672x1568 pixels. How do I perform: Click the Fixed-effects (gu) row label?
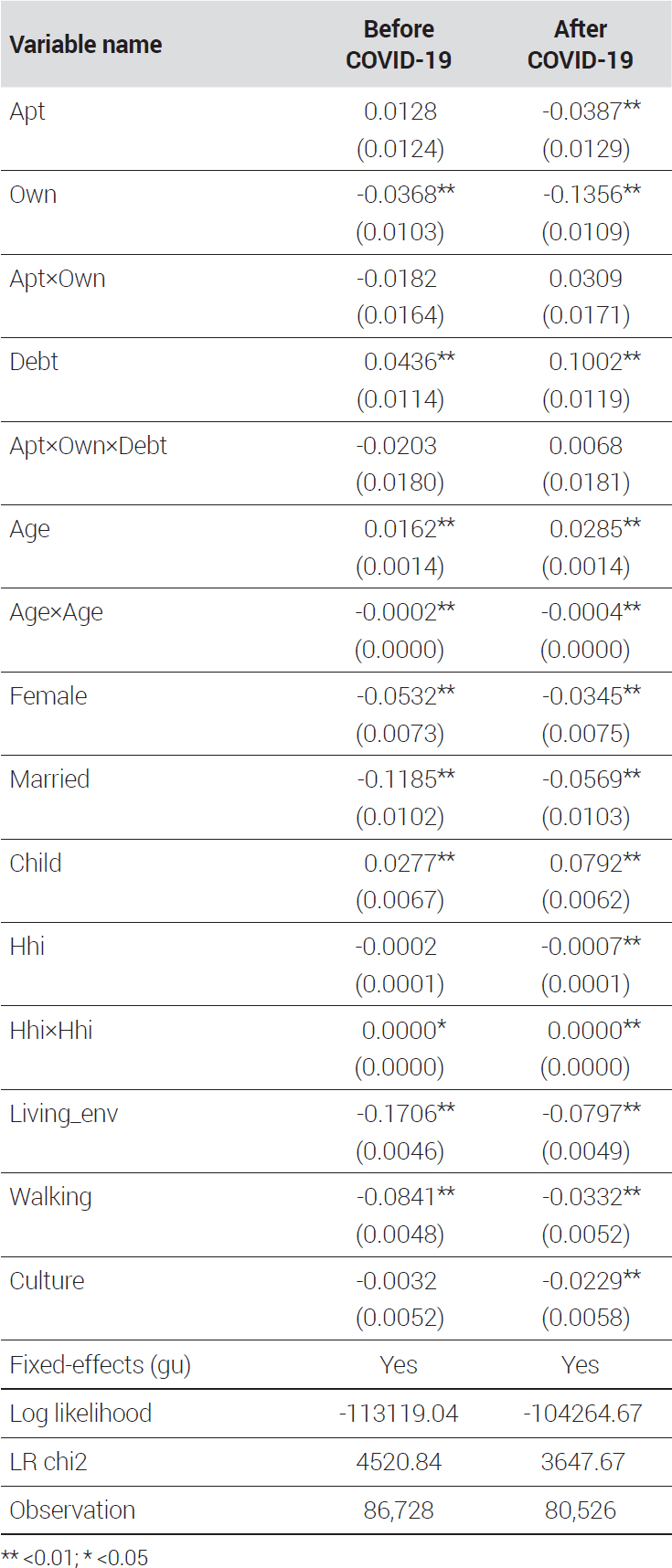(x=101, y=1365)
